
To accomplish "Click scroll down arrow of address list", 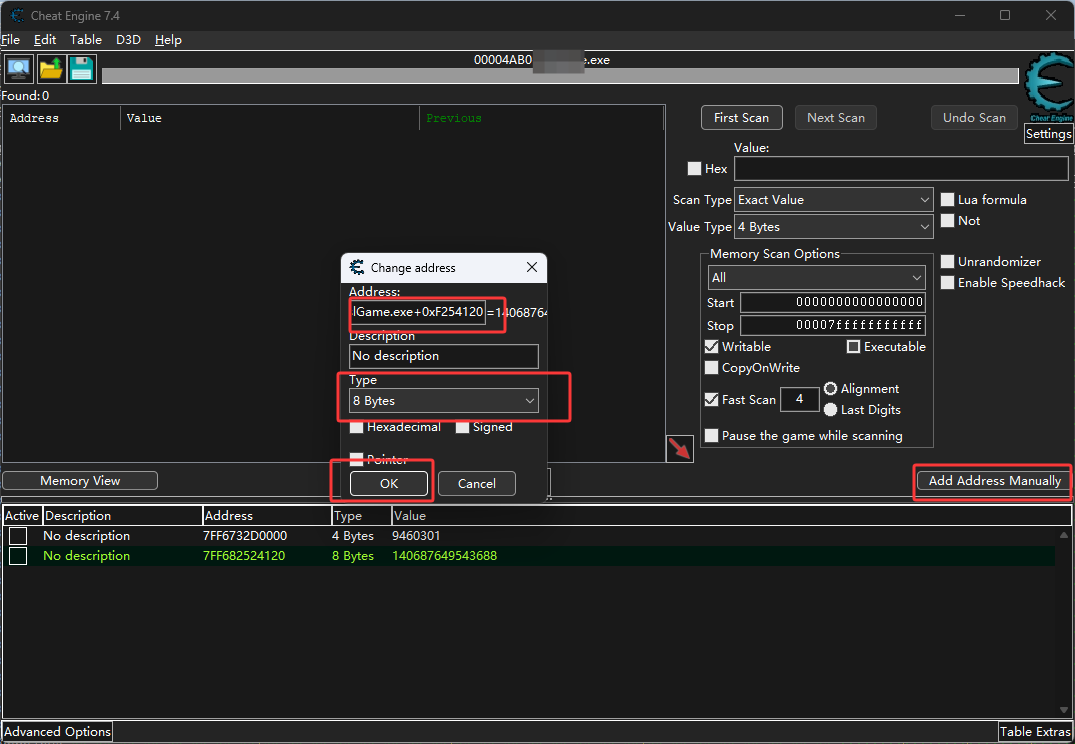I will [1064, 710].
